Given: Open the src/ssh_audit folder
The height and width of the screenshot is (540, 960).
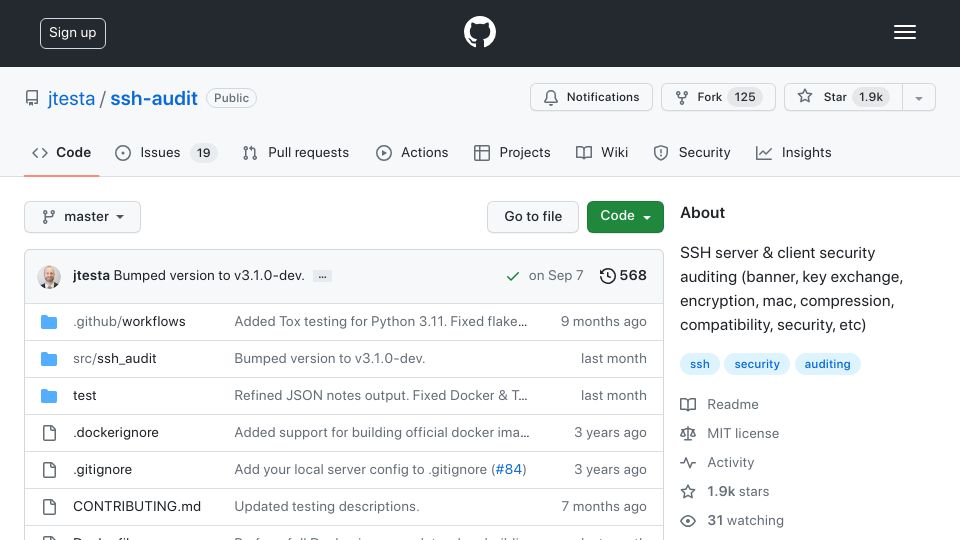Looking at the screenshot, I should [x=114, y=359].
